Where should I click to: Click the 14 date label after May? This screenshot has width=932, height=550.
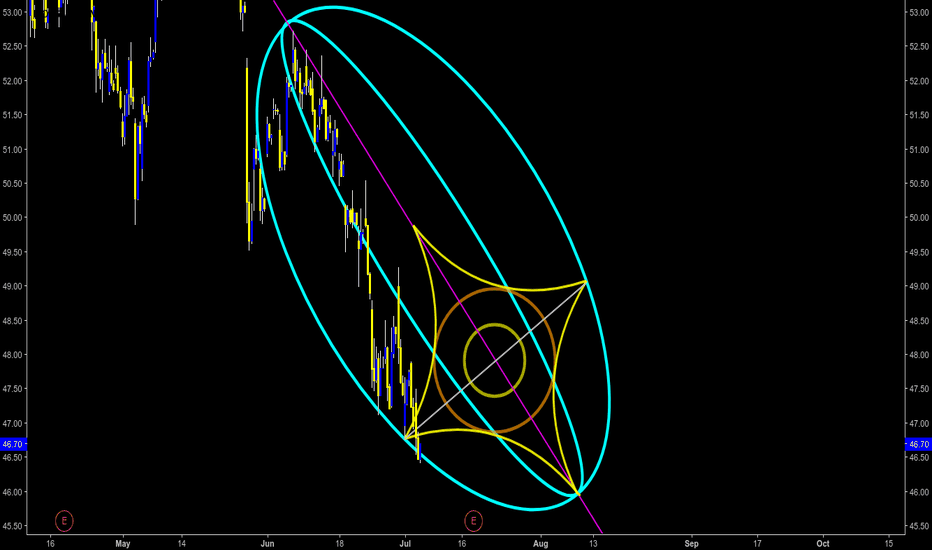[181, 543]
